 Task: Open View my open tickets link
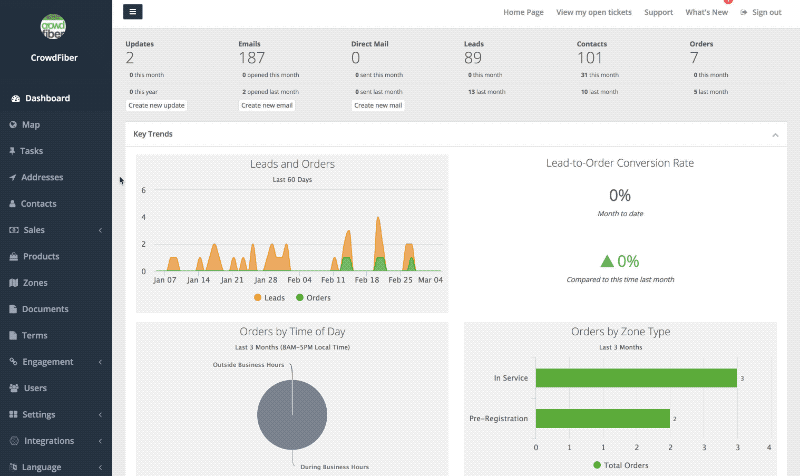pyautogui.click(x=594, y=12)
